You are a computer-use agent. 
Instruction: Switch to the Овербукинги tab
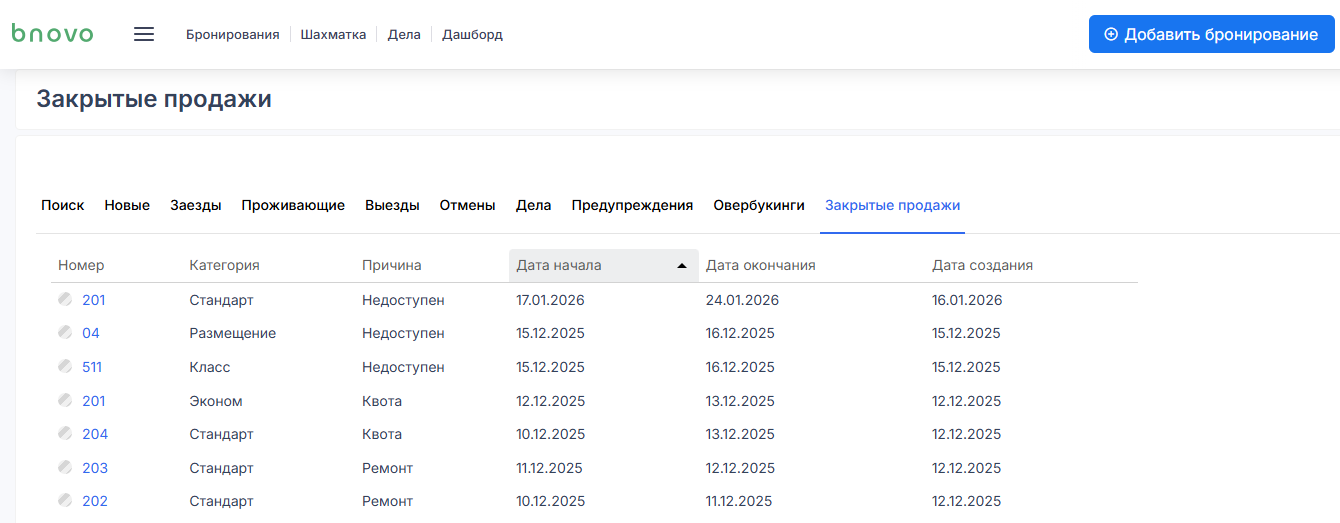pos(758,205)
